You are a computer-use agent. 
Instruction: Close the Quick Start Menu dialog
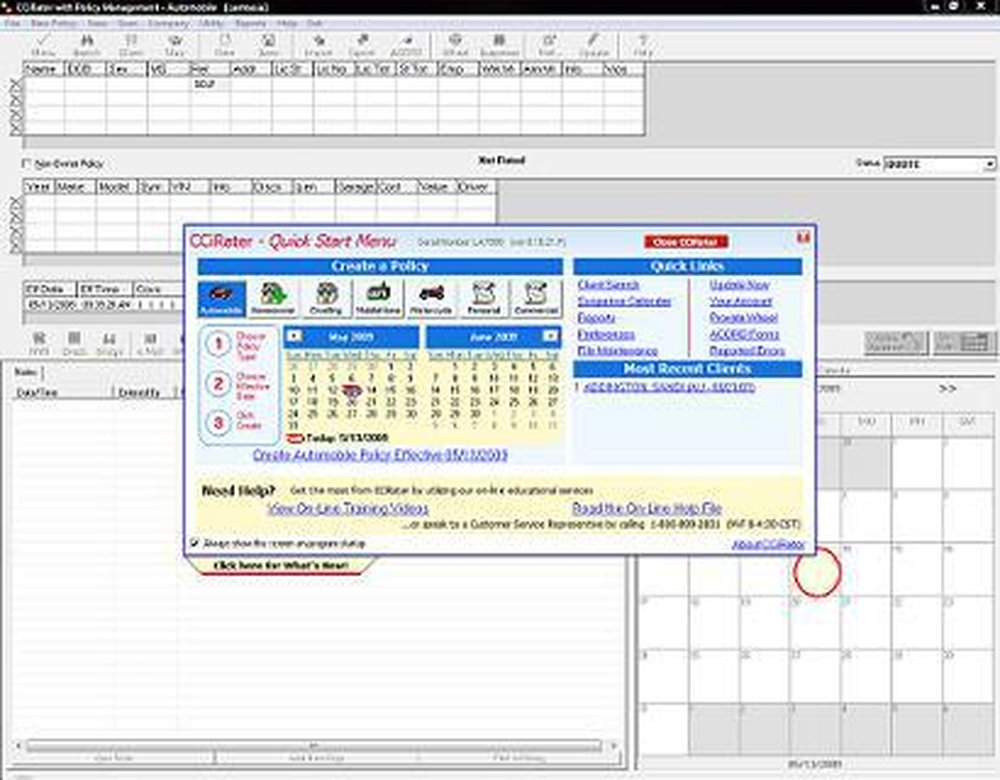[803, 237]
